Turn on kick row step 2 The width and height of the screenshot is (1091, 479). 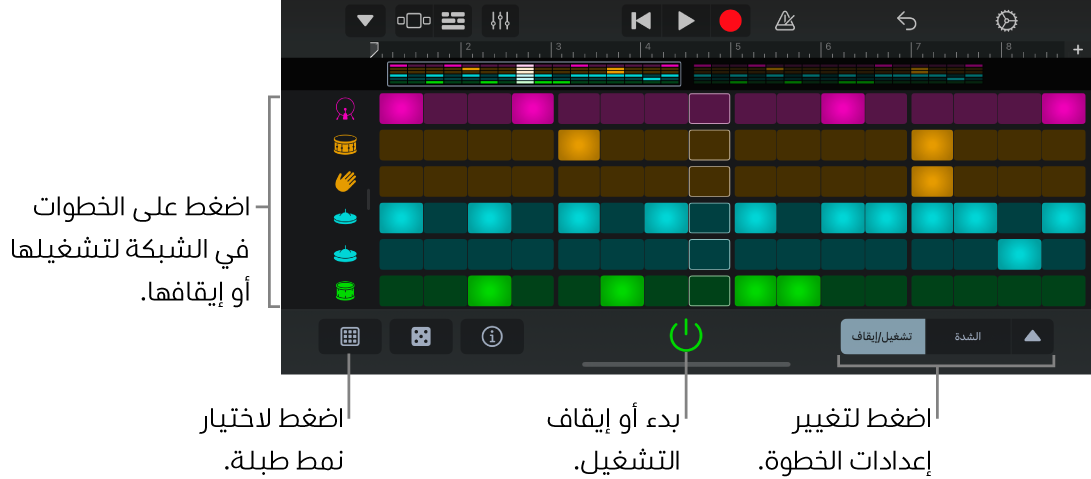[445, 109]
